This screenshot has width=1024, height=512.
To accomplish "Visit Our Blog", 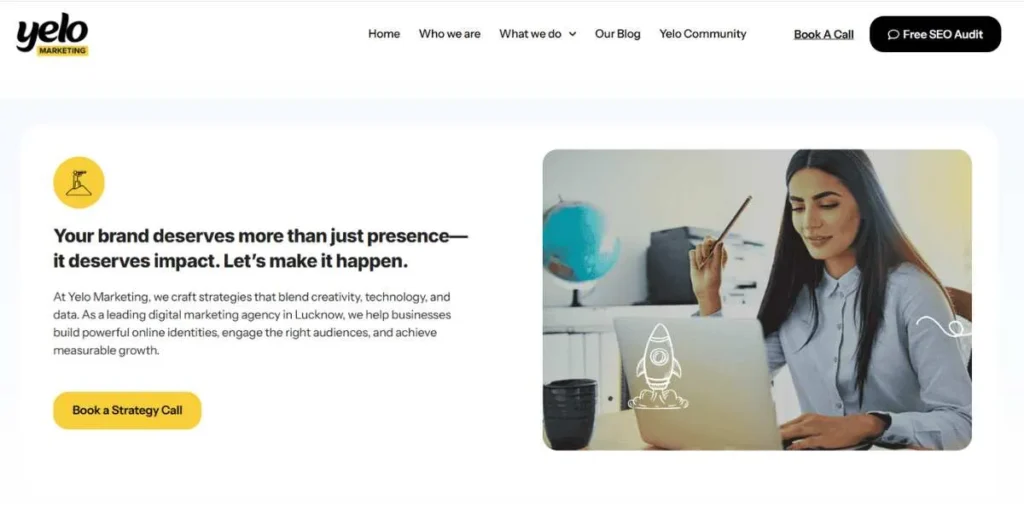I will 617,34.
